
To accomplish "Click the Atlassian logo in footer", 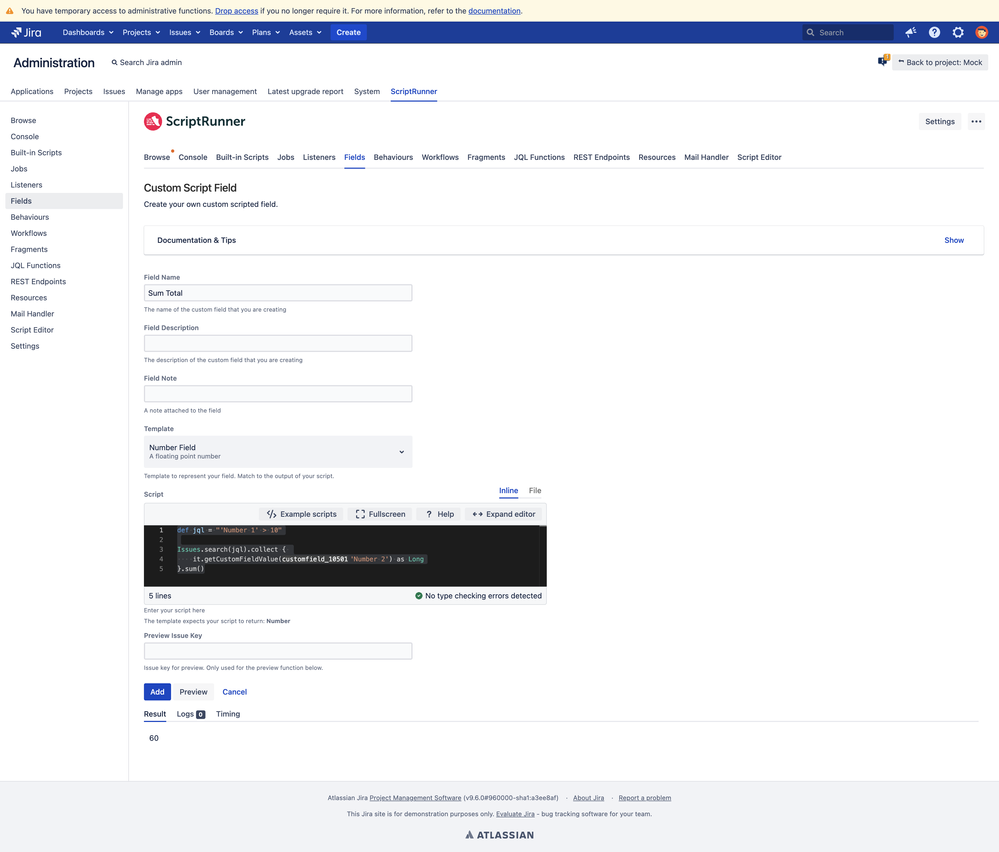I will pyautogui.click(x=500, y=835).
